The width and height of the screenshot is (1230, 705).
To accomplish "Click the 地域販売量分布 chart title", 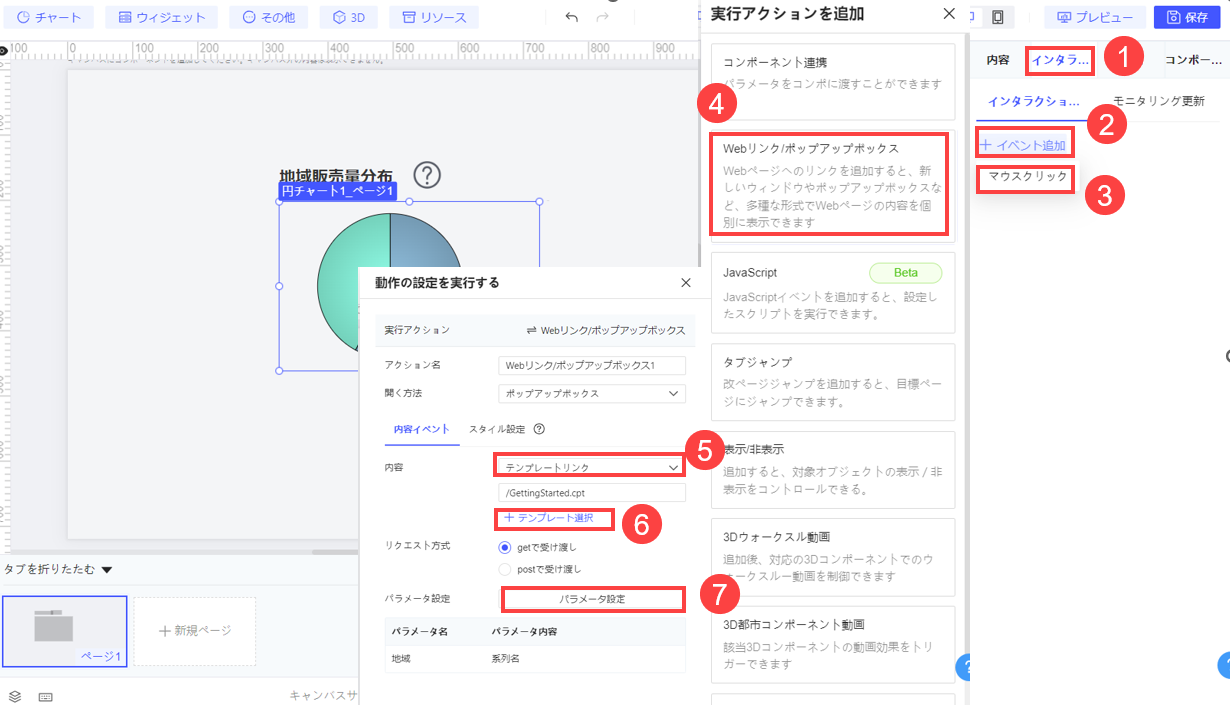I will pos(336,177).
